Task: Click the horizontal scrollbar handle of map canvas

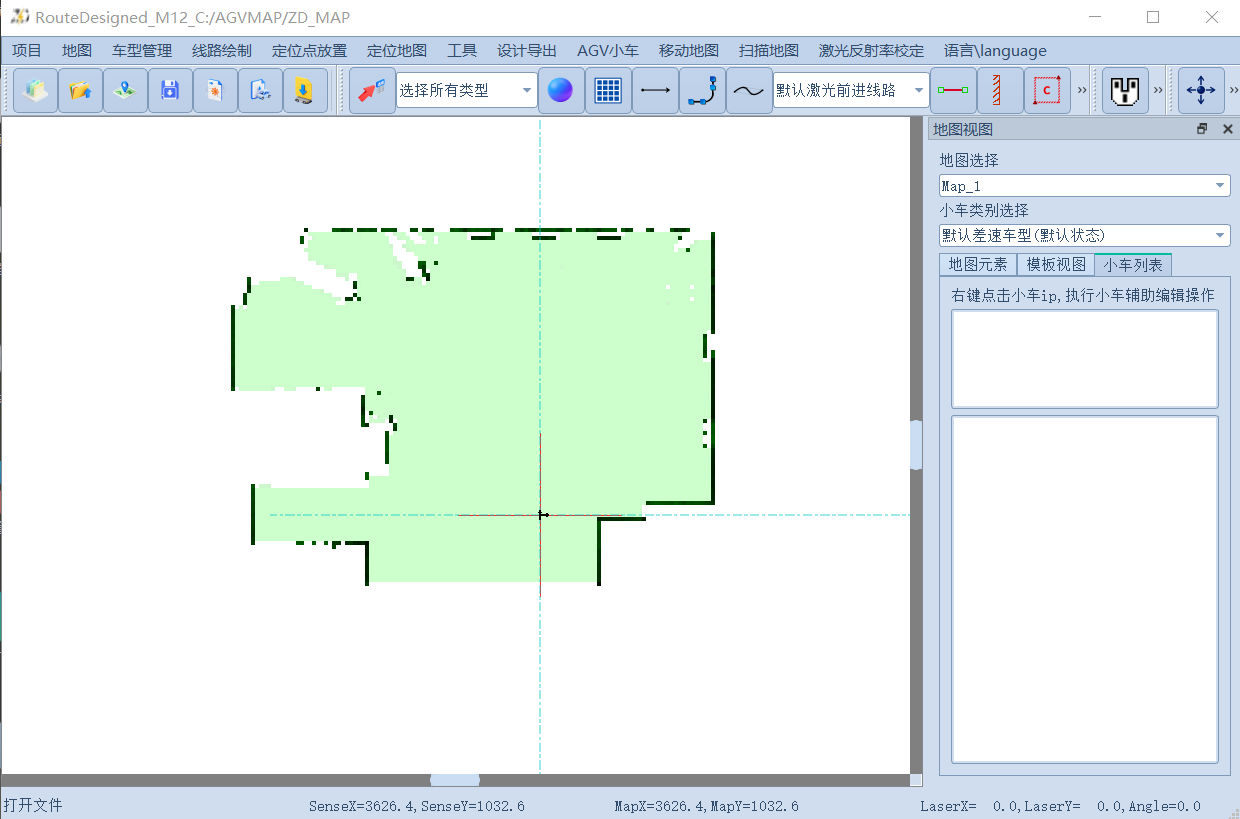Action: (x=455, y=780)
